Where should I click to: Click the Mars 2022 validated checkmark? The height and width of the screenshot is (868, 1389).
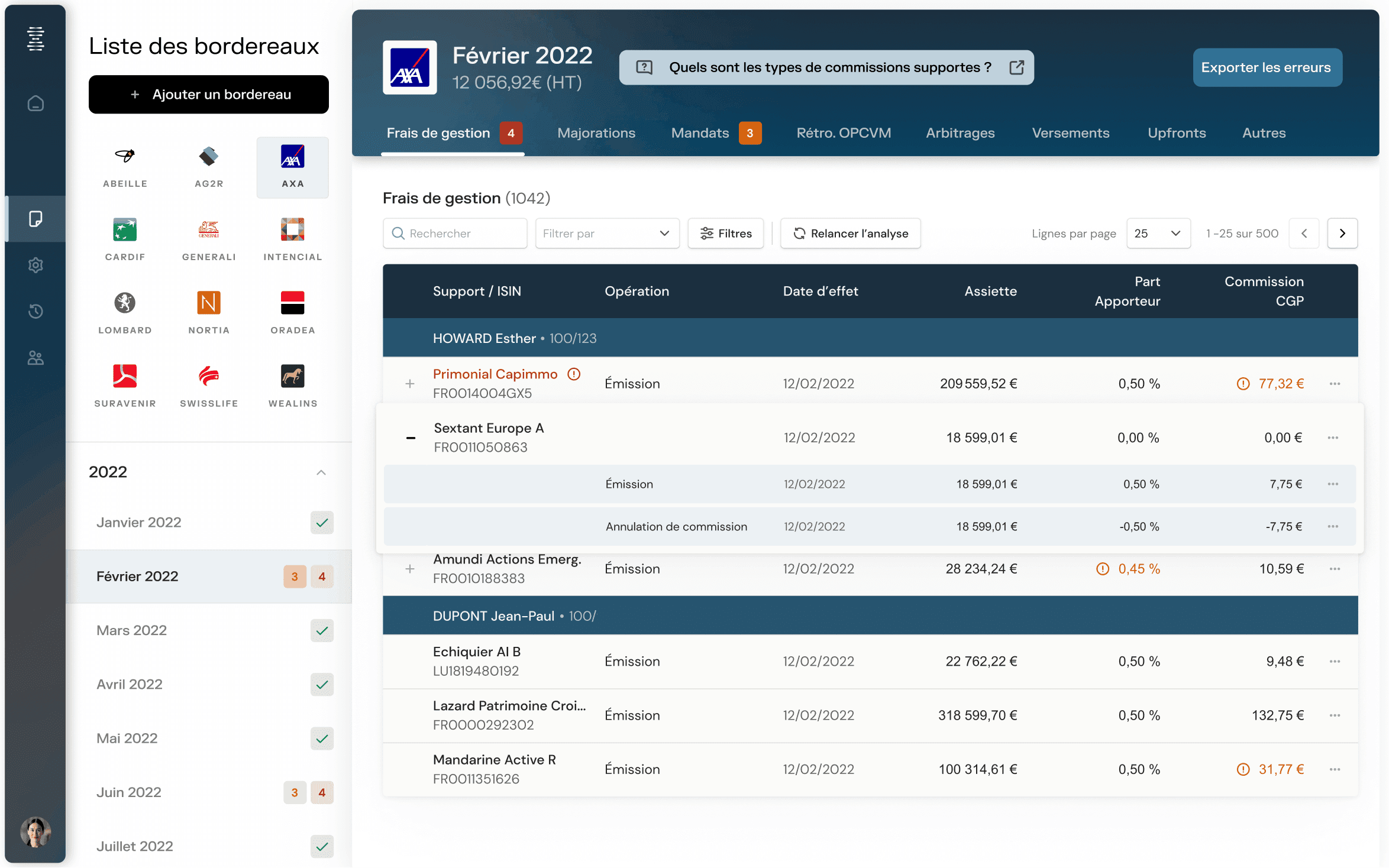pos(322,630)
